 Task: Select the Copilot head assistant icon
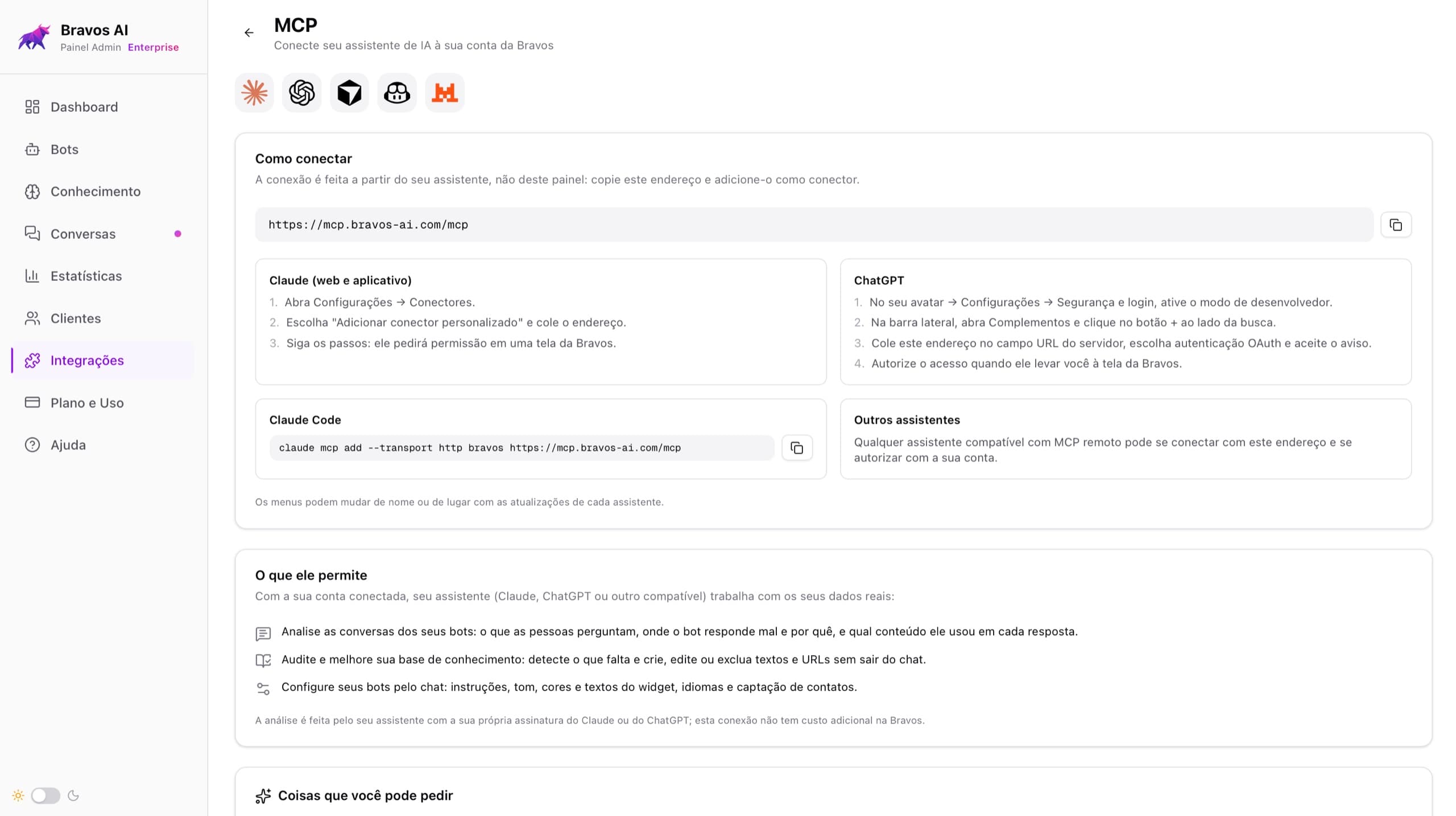click(x=397, y=93)
